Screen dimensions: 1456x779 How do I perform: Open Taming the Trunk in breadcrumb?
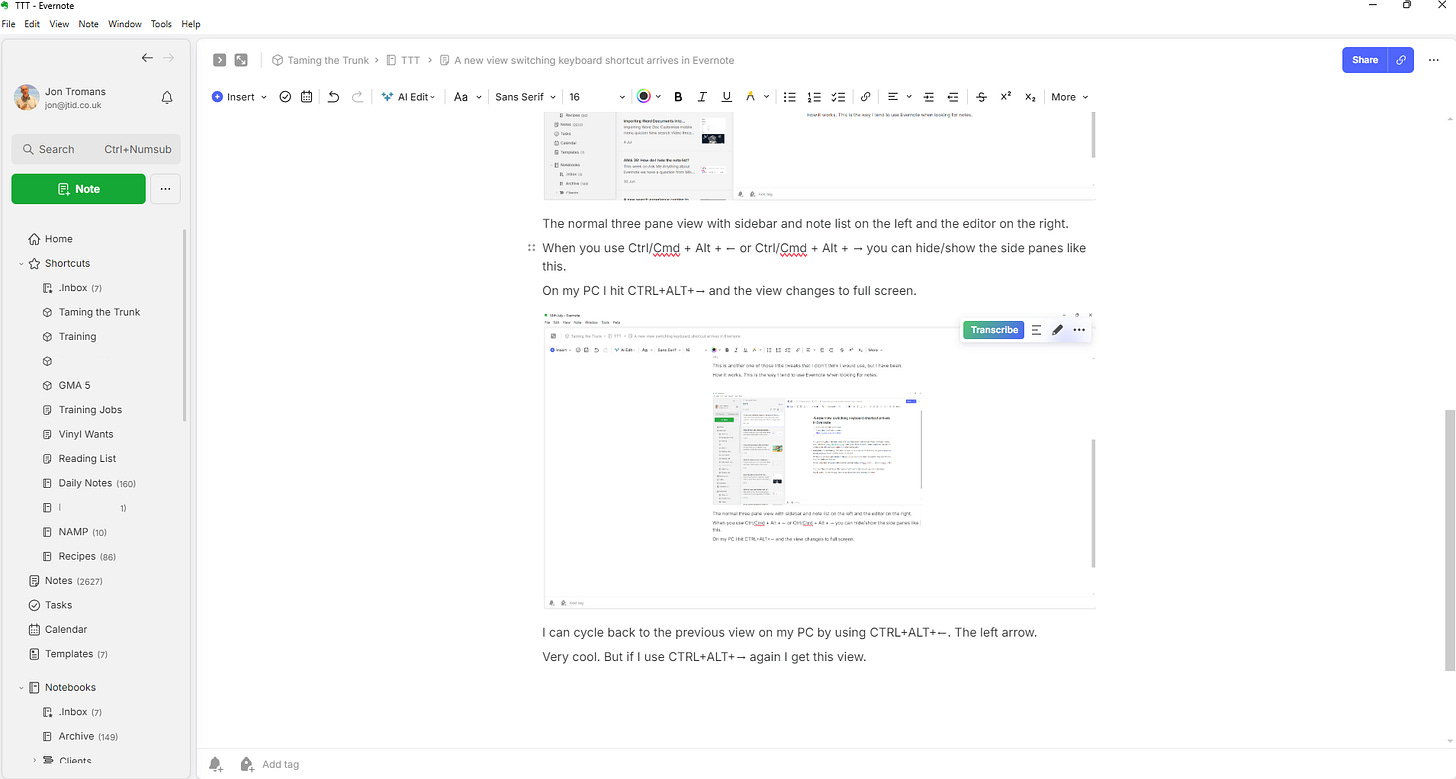[321, 60]
